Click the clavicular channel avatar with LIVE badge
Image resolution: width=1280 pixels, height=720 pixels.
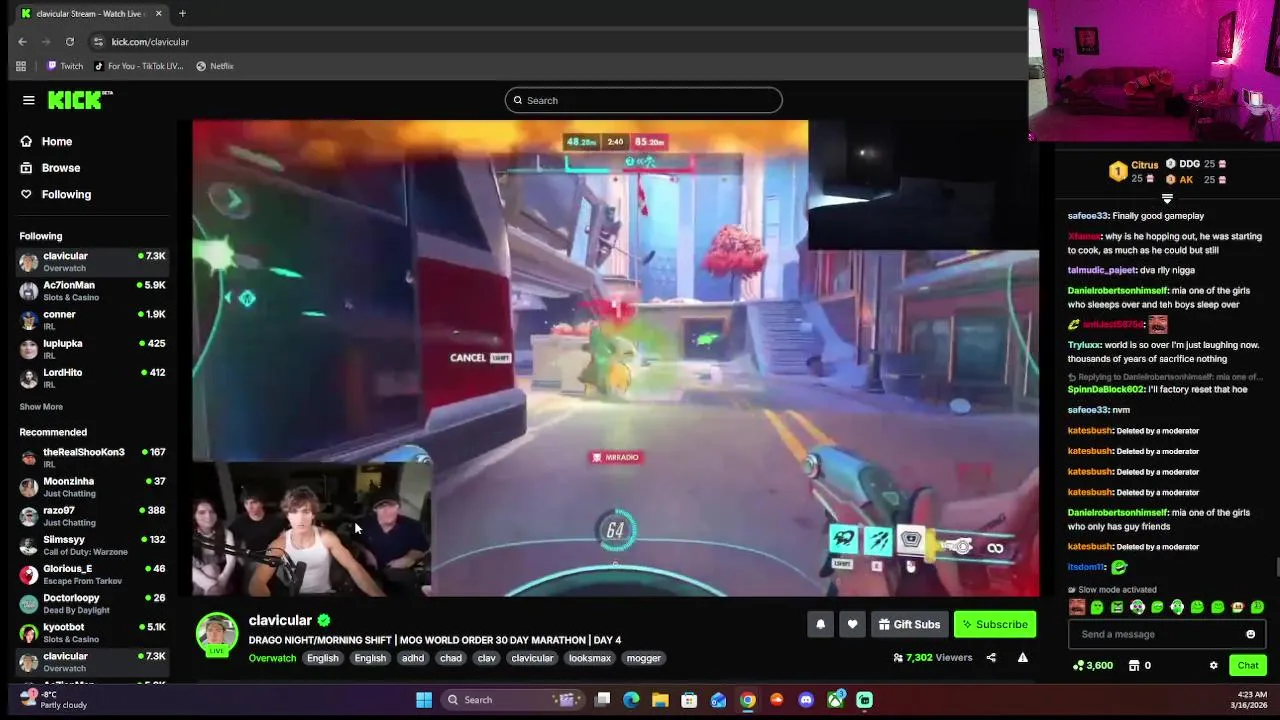point(216,634)
